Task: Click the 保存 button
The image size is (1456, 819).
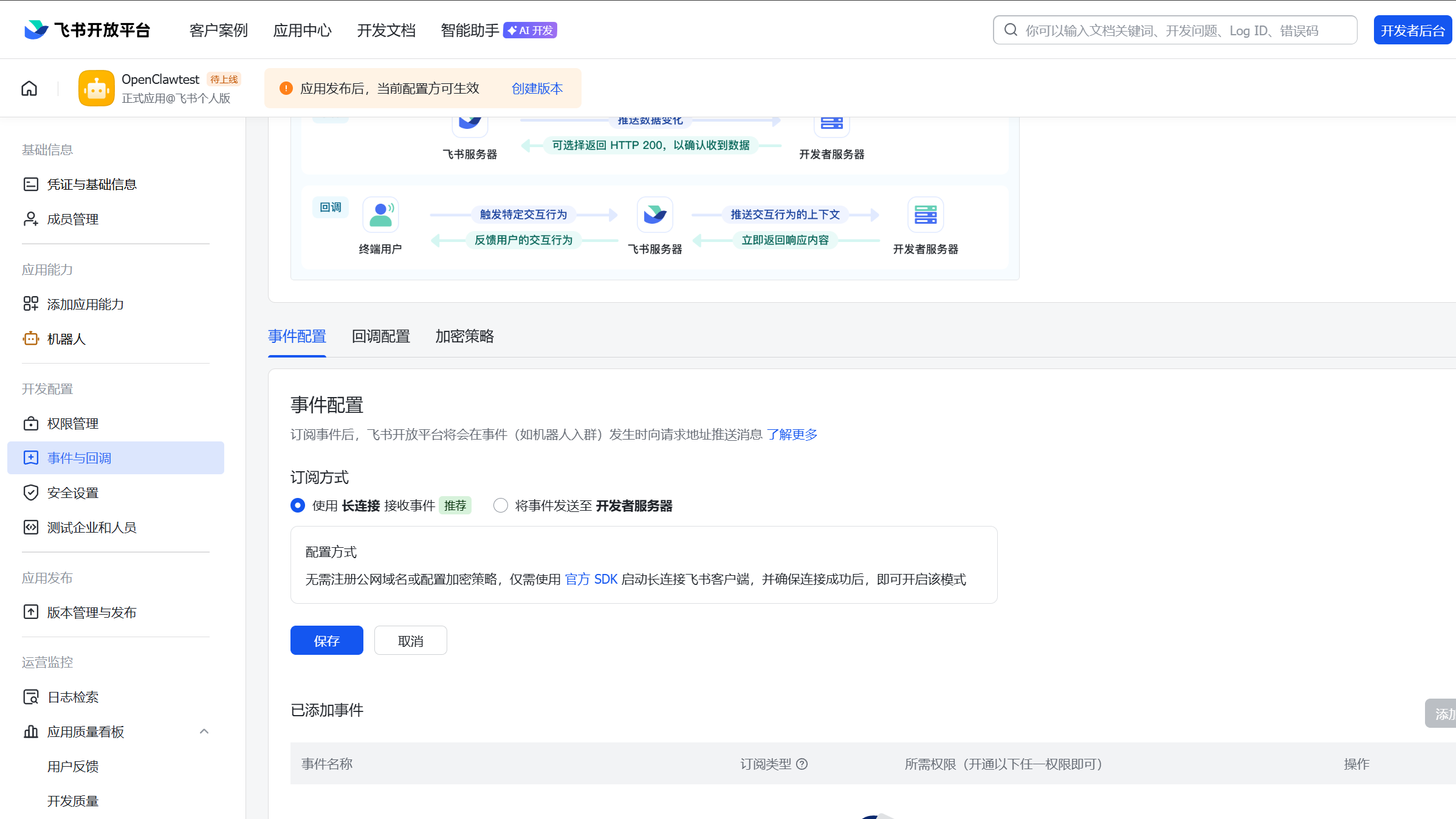Action: (326, 641)
